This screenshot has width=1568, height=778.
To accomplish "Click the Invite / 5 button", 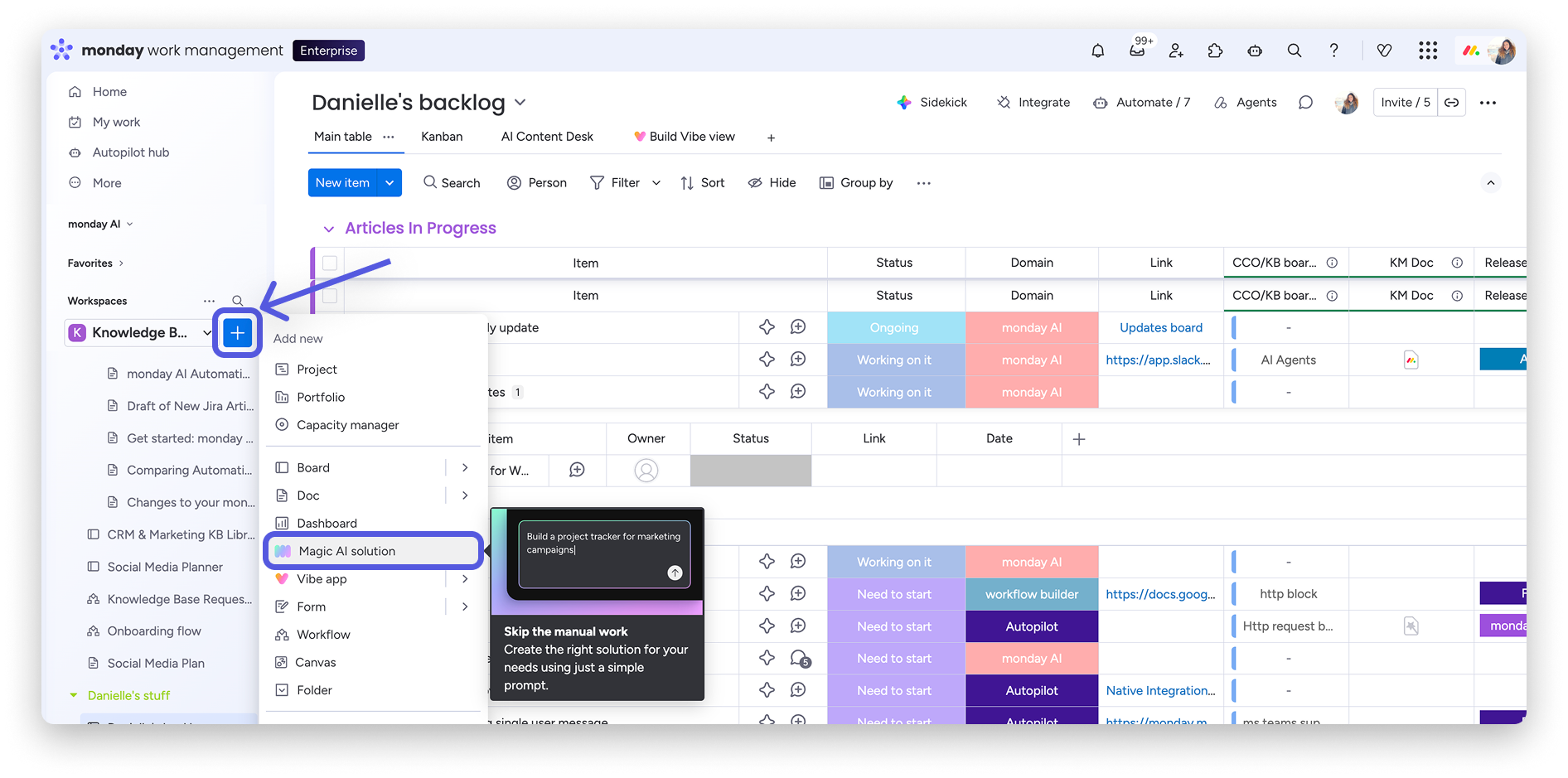I will (x=1406, y=103).
